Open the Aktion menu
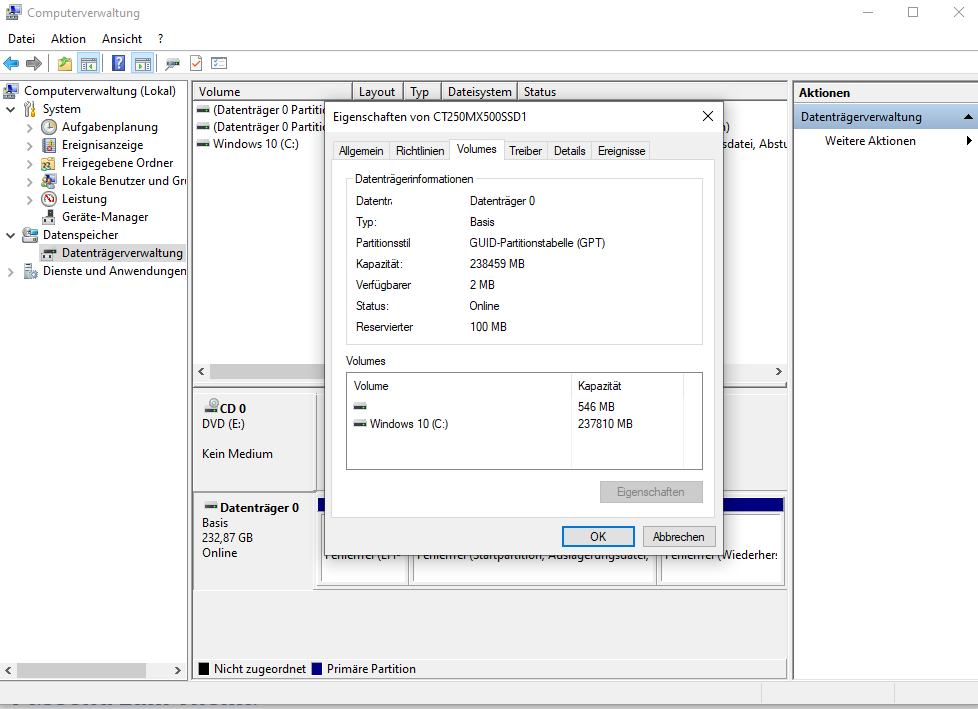Image resolution: width=978 pixels, height=709 pixels. tap(68, 39)
